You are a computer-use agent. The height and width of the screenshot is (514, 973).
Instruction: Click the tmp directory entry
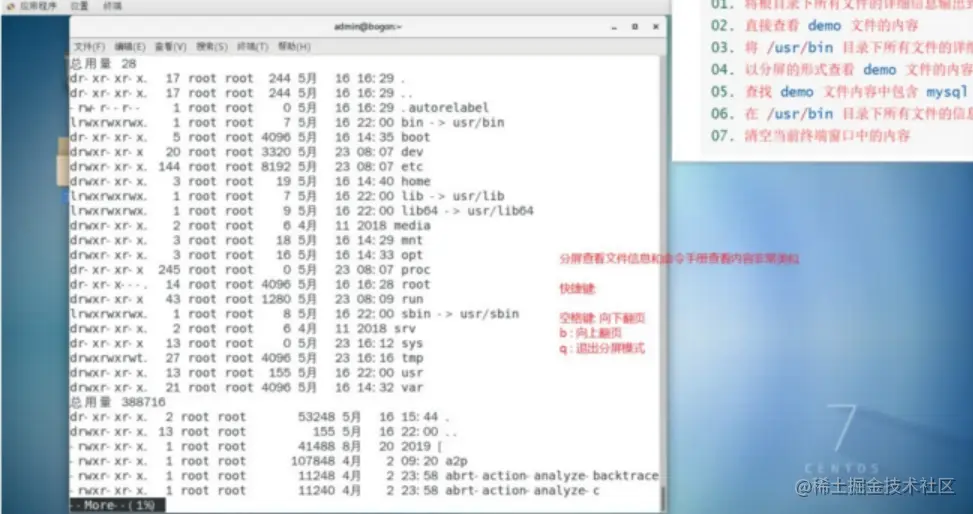click(413, 358)
